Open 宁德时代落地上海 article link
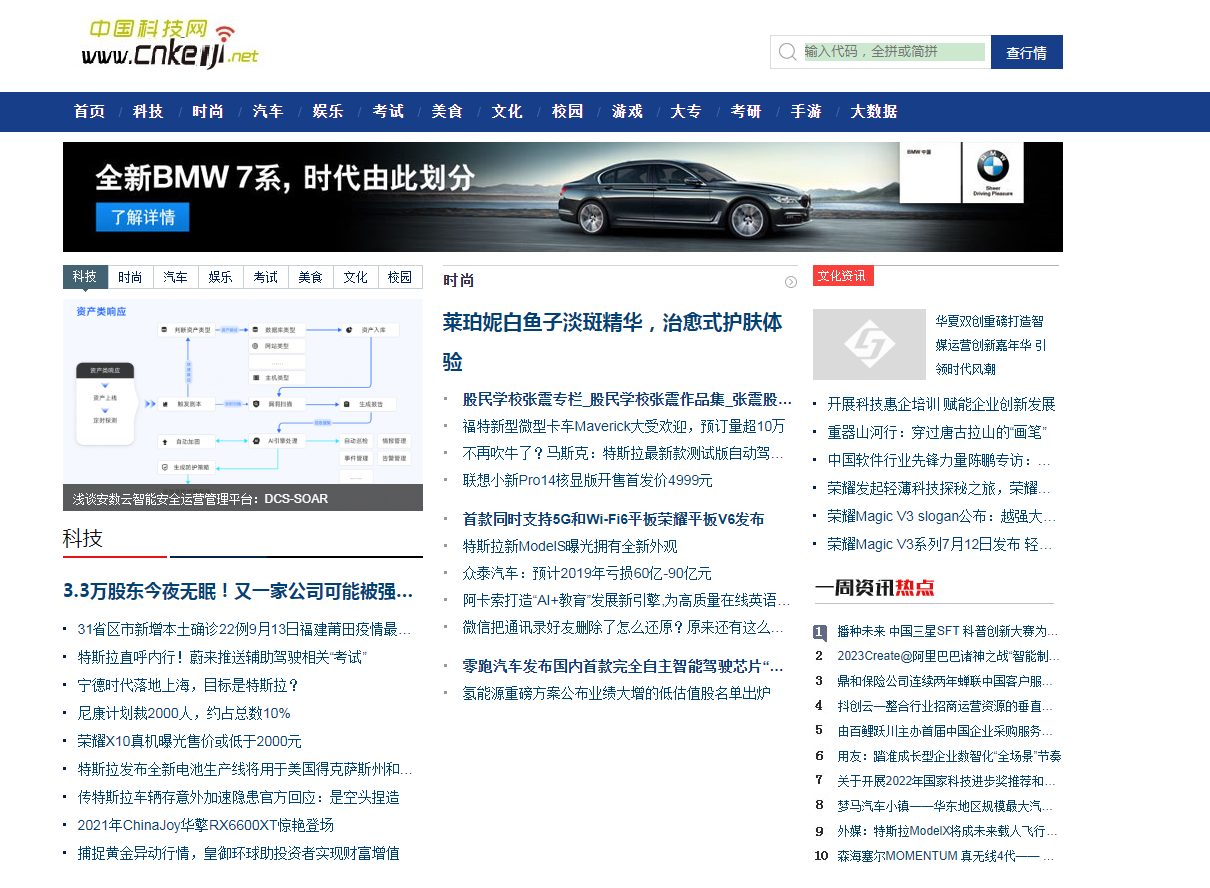 188,685
